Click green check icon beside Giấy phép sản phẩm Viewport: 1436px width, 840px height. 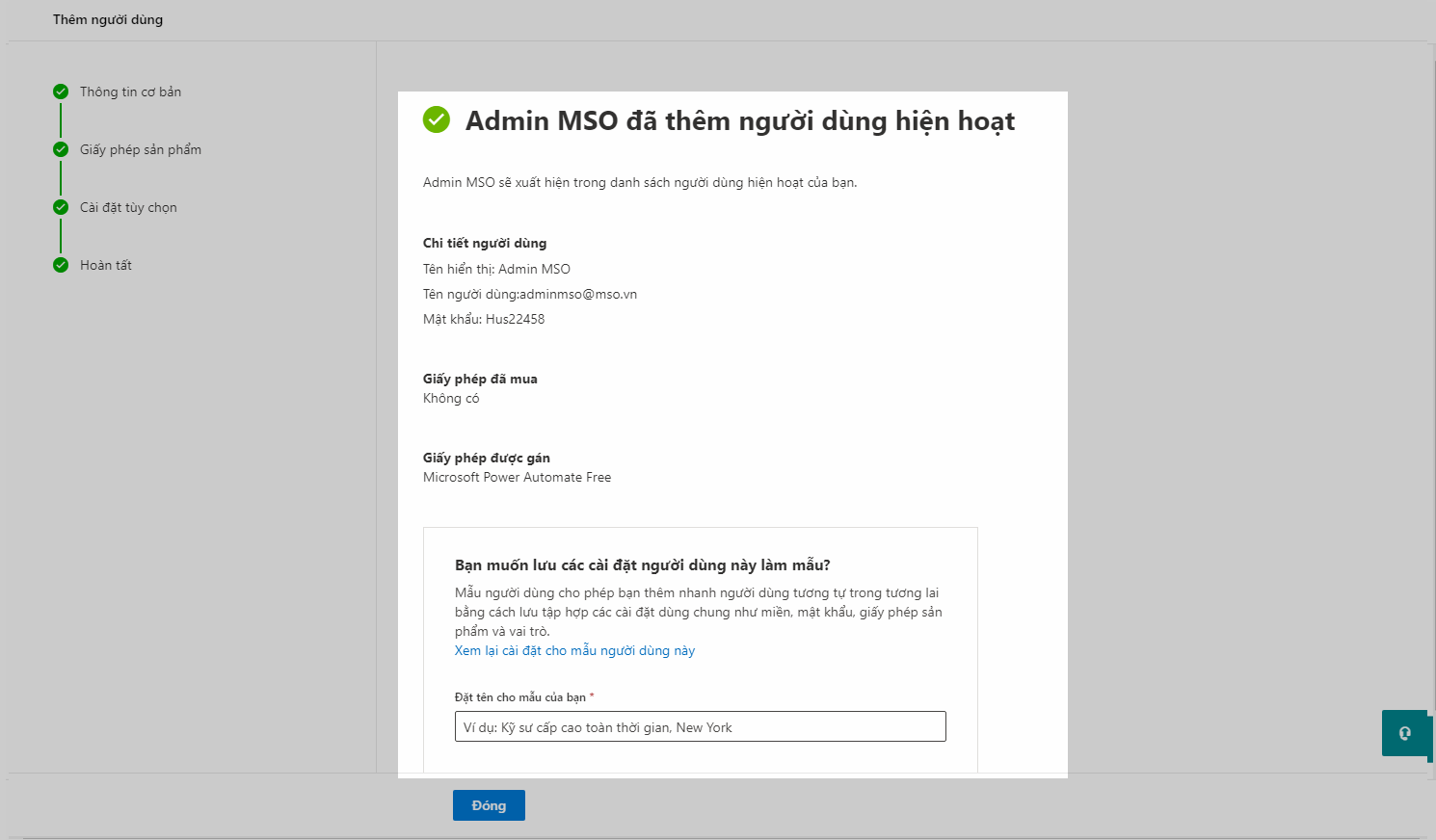click(61, 149)
